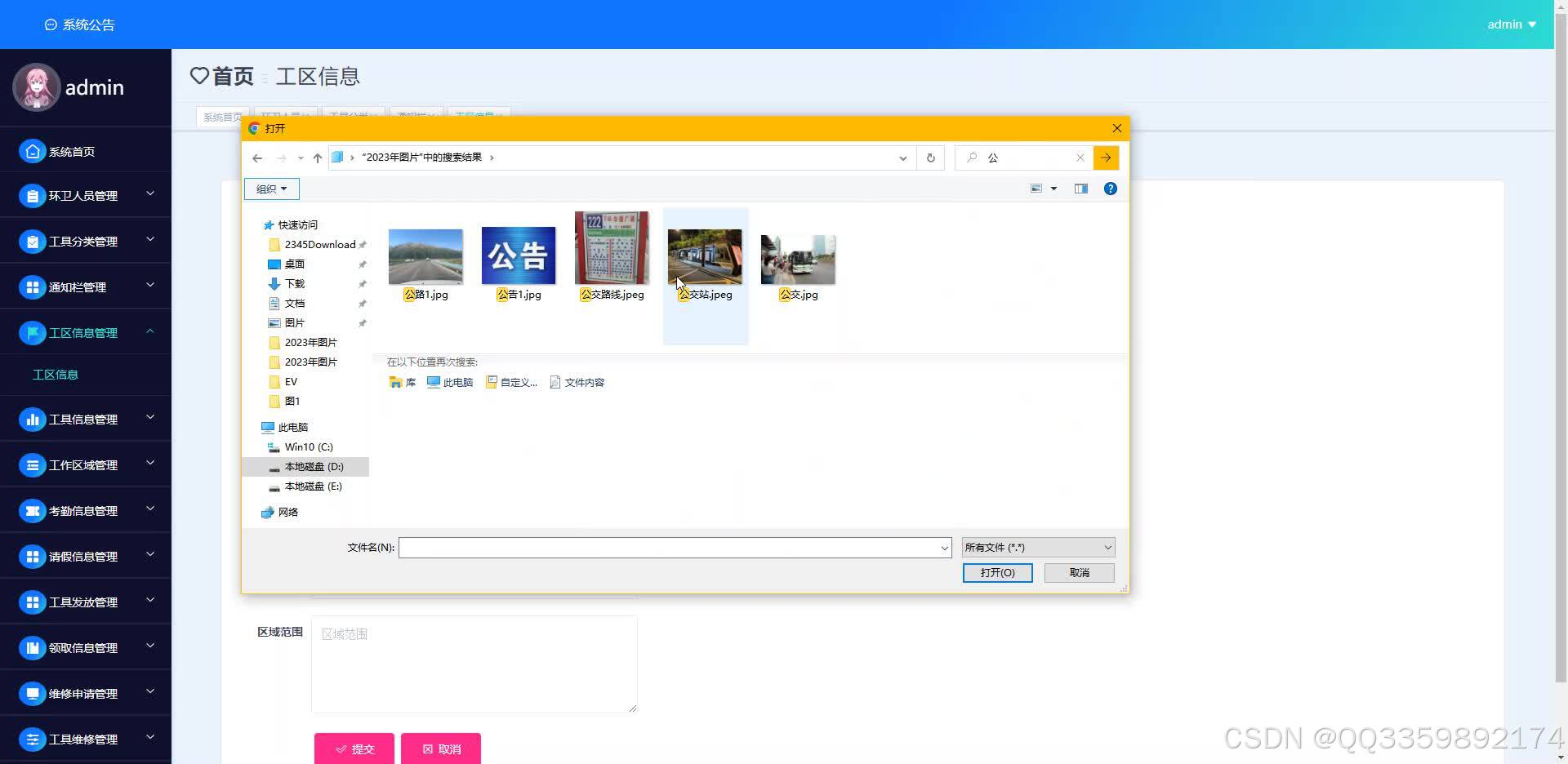The width and height of the screenshot is (1568, 764).
Task: Click the pink 取消 form button
Action: tap(441, 748)
